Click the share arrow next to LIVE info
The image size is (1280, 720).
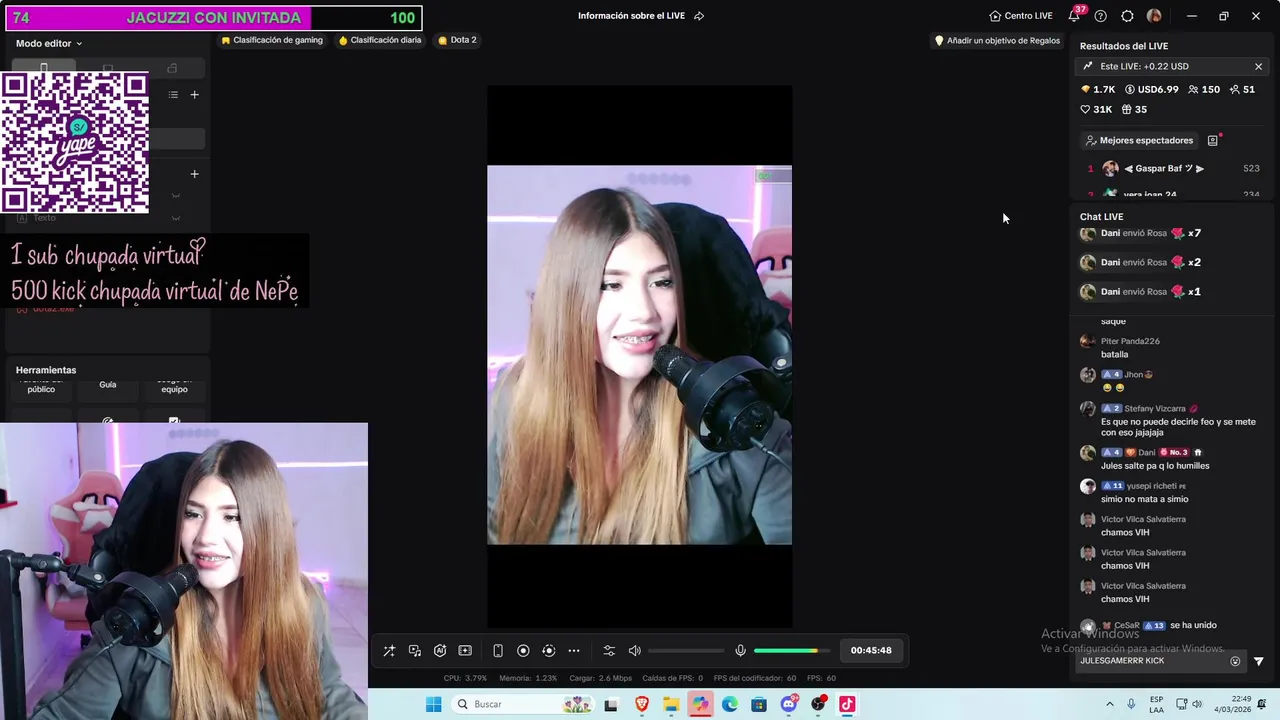(x=699, y=16)
